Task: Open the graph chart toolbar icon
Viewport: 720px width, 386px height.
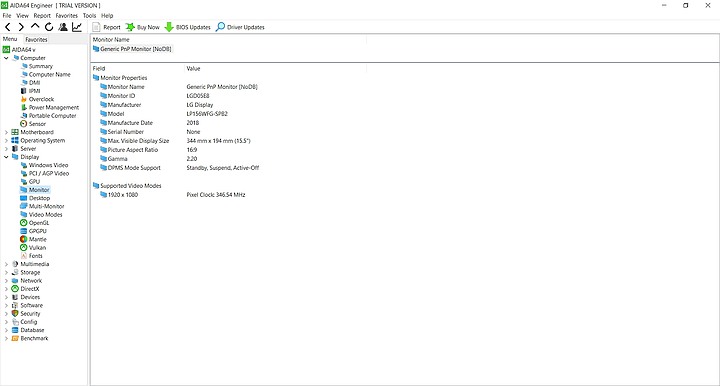Action: pos(77,27)
